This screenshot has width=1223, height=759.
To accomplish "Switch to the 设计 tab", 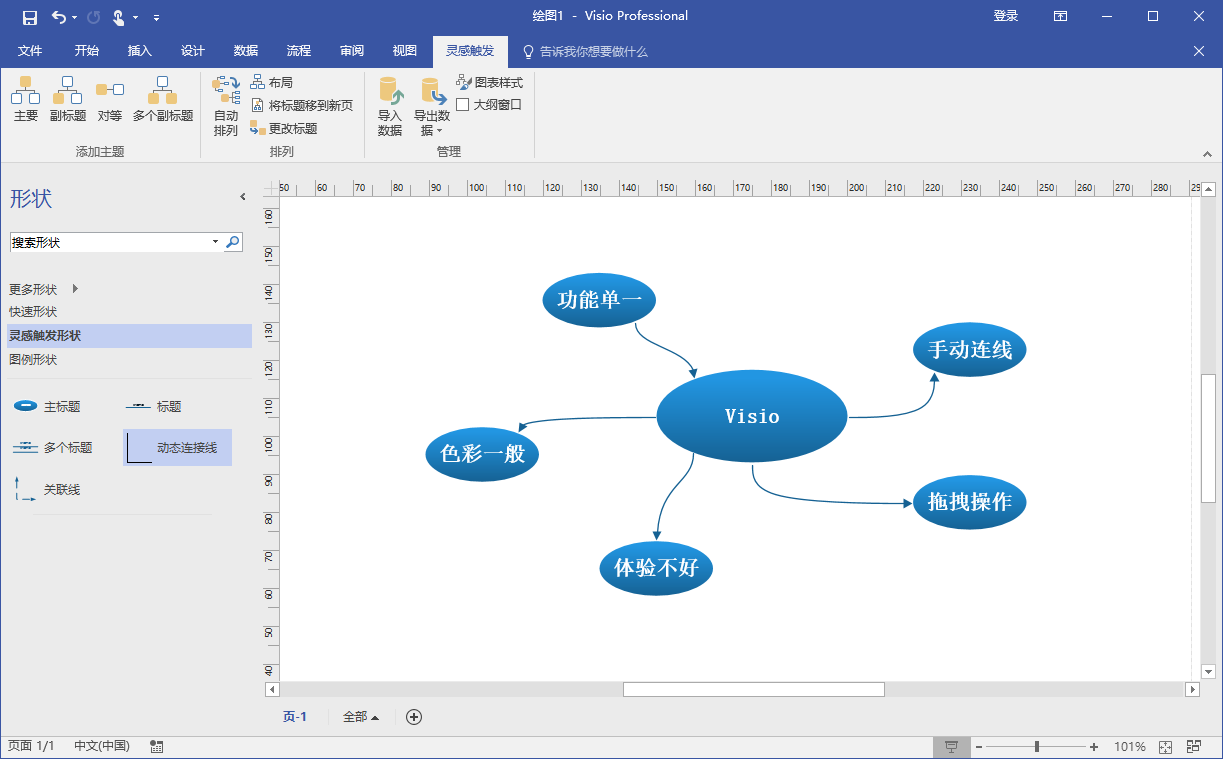I will click(193, 51).
